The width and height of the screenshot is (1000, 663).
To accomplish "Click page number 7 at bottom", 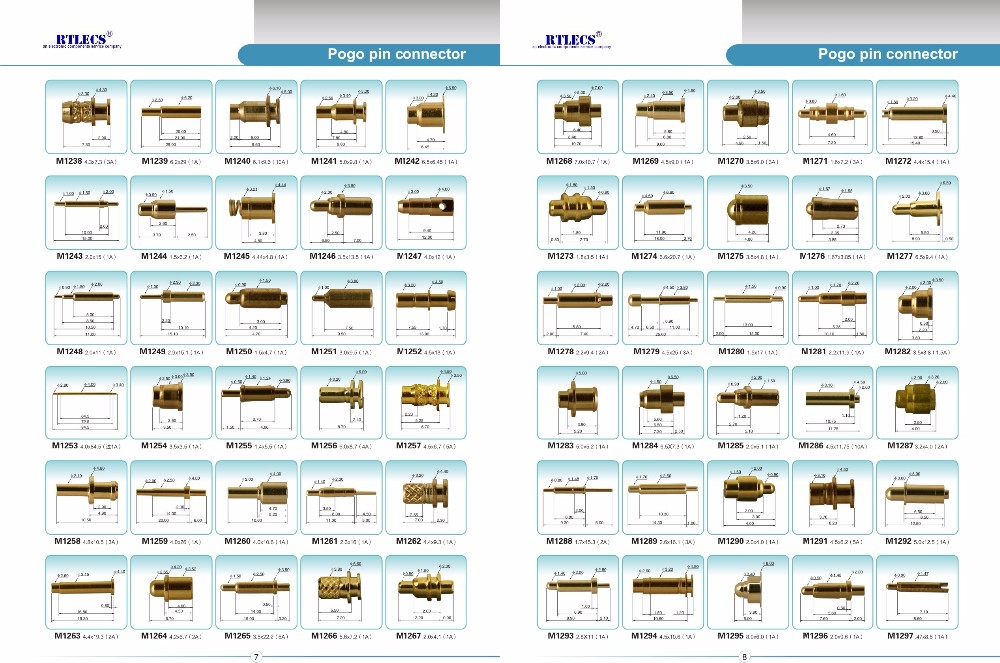I will [x=256, y=656].
